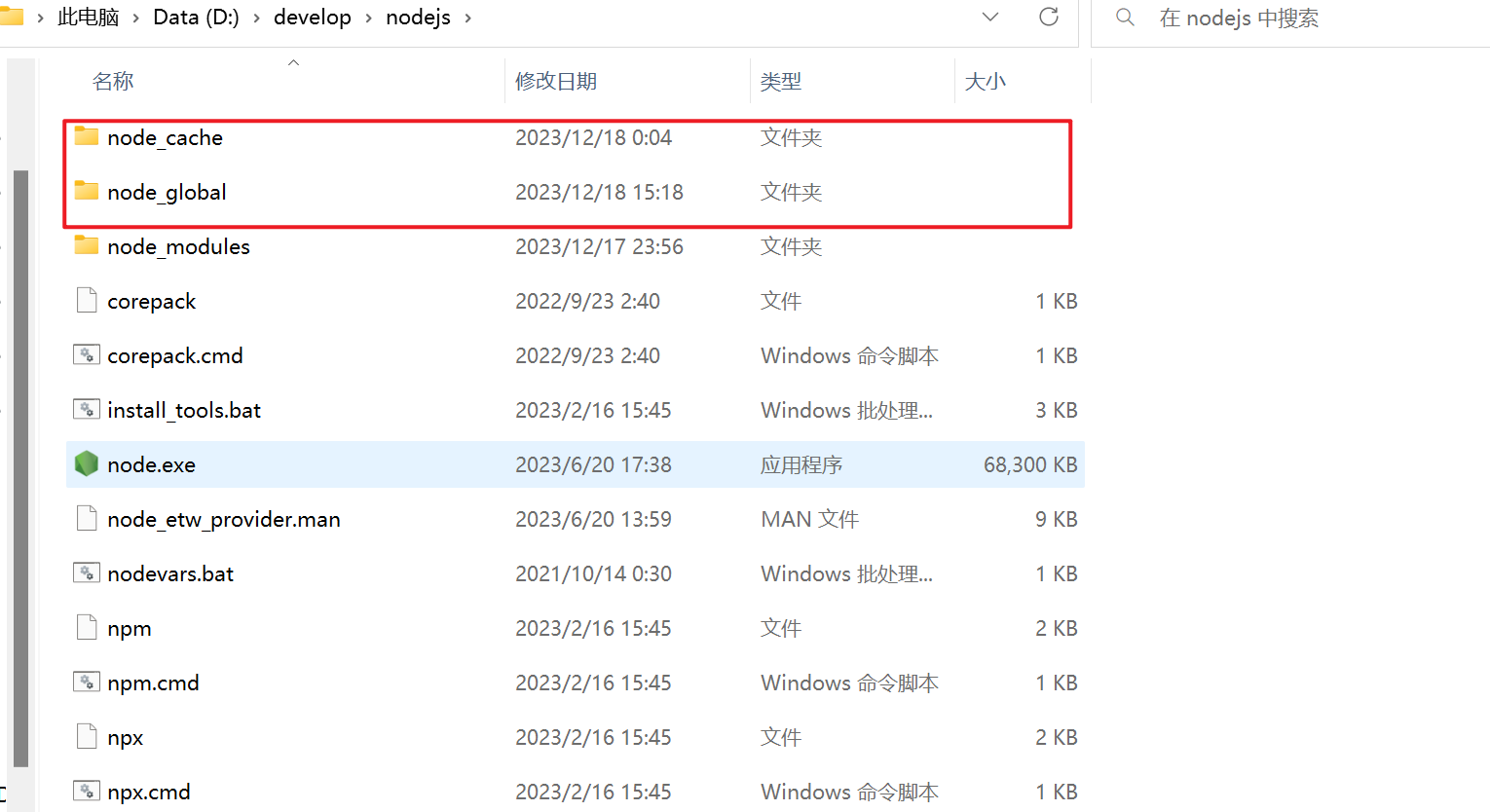Image resolution: width=1490 pixels, height=812 pixels.
Task: Expand the chevron after nodejs breadcrumb
Action: tap(468, 18)
